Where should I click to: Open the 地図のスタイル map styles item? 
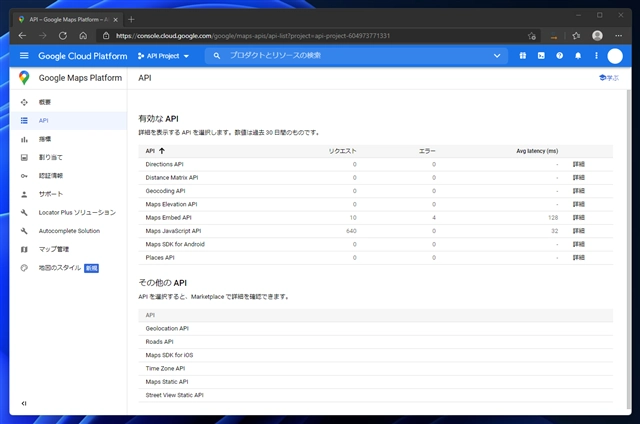(68, 268)
